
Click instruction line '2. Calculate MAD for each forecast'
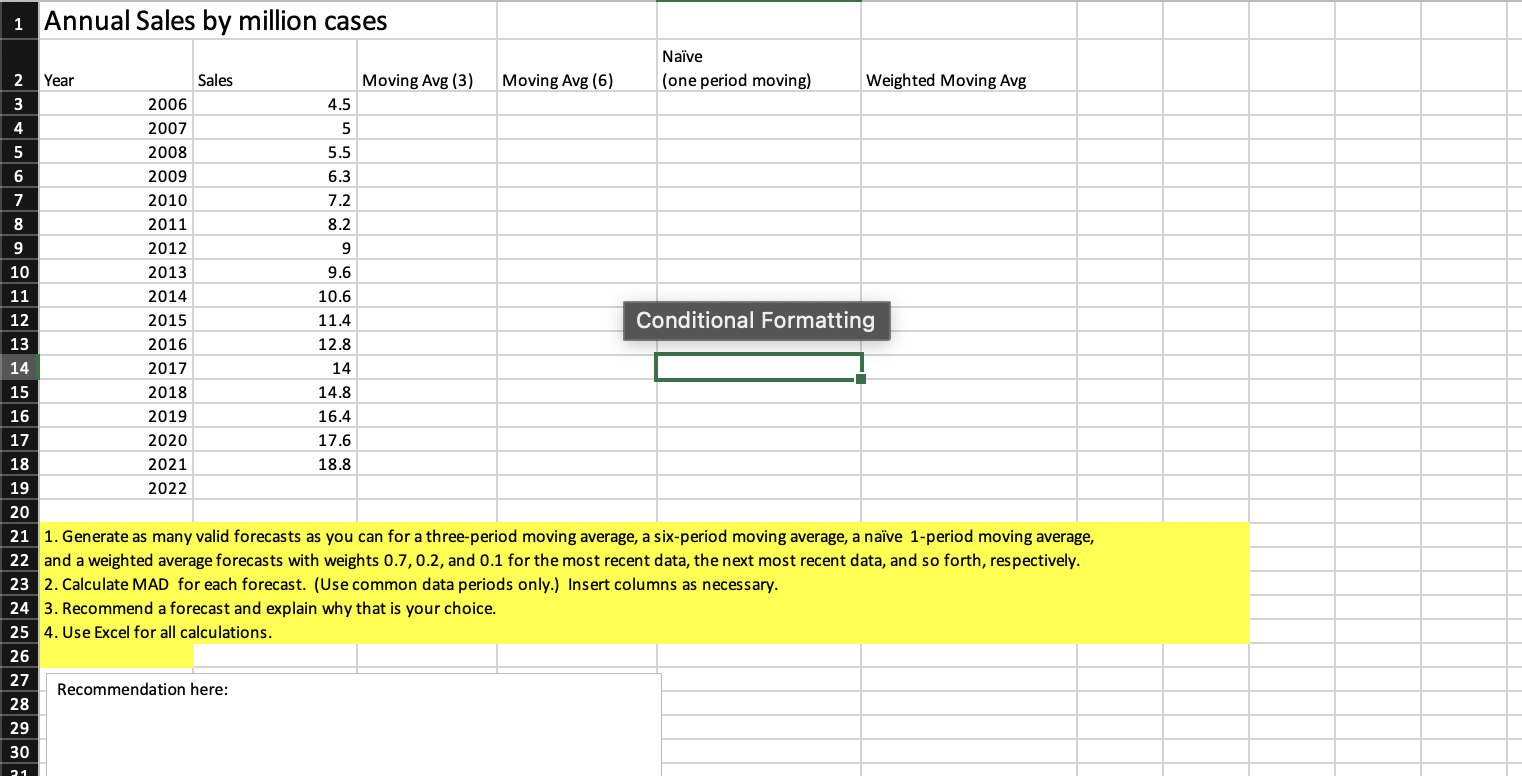coord(410,584)
